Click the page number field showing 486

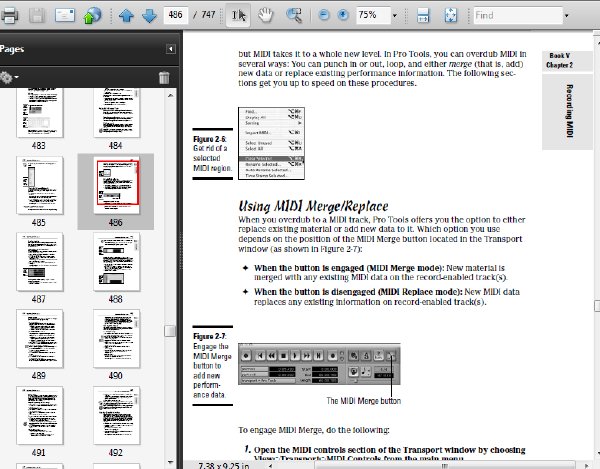[176, 15]
